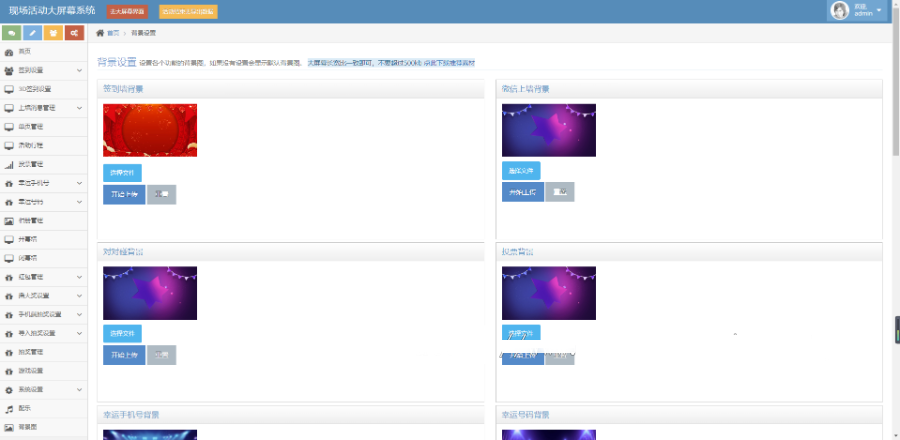Click the green chat shortcut icon
The height and width of the screenshot is (440, 900).
pyautogui.click(x=12, y=33)
